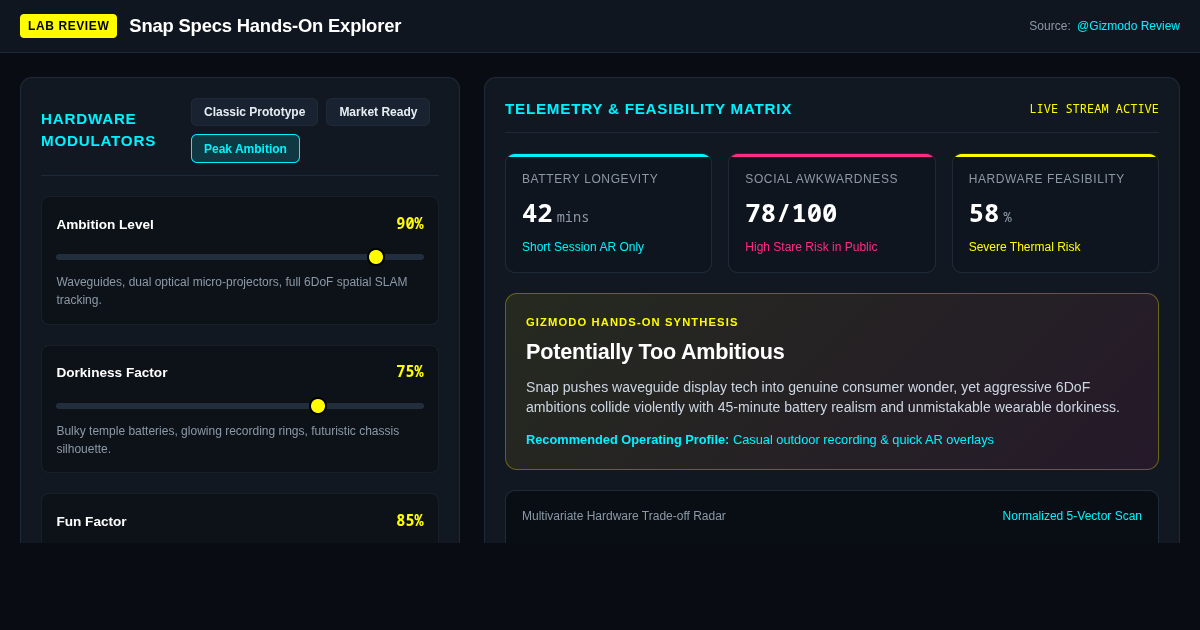Click the Hardware Feasibility metric card
The height and width of the screenshot is (630, 1200).
(1055, 213)
